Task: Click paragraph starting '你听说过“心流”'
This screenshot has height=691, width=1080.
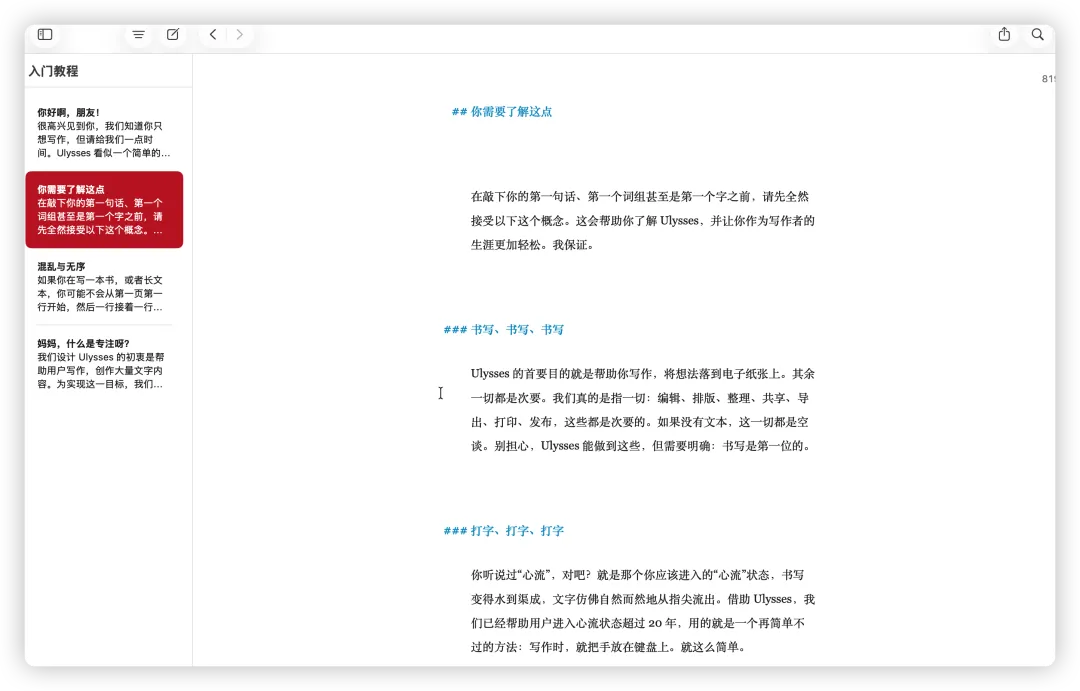Action: [643, 611]
